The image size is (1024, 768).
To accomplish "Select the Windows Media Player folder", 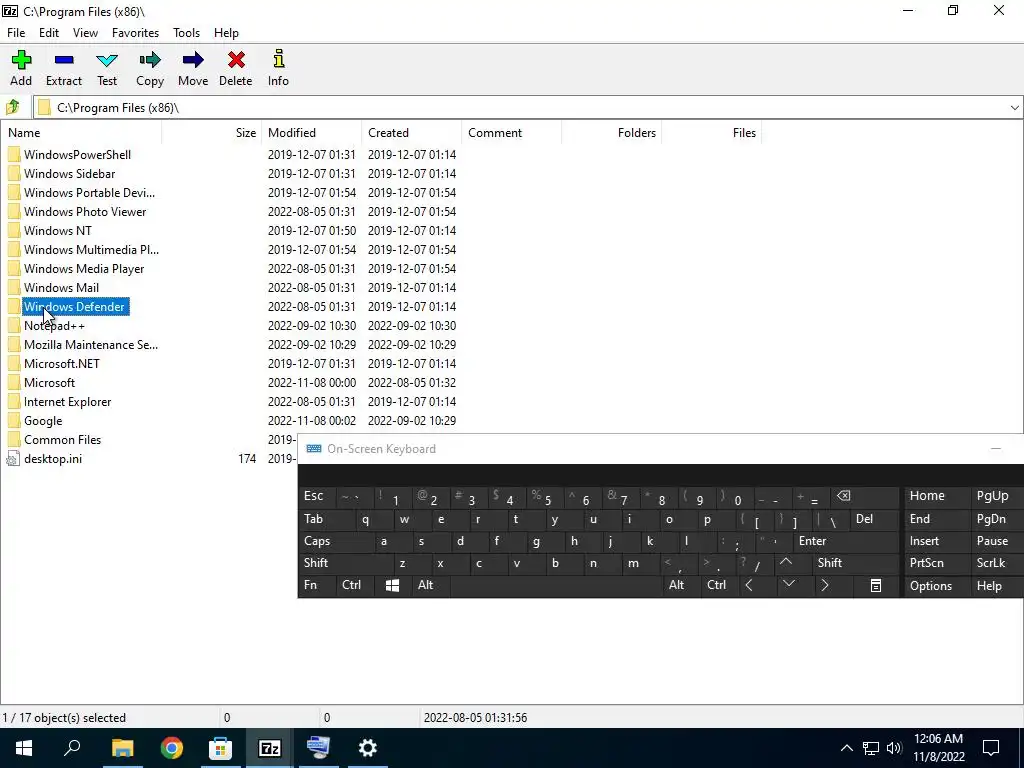I will click(84, 268).
